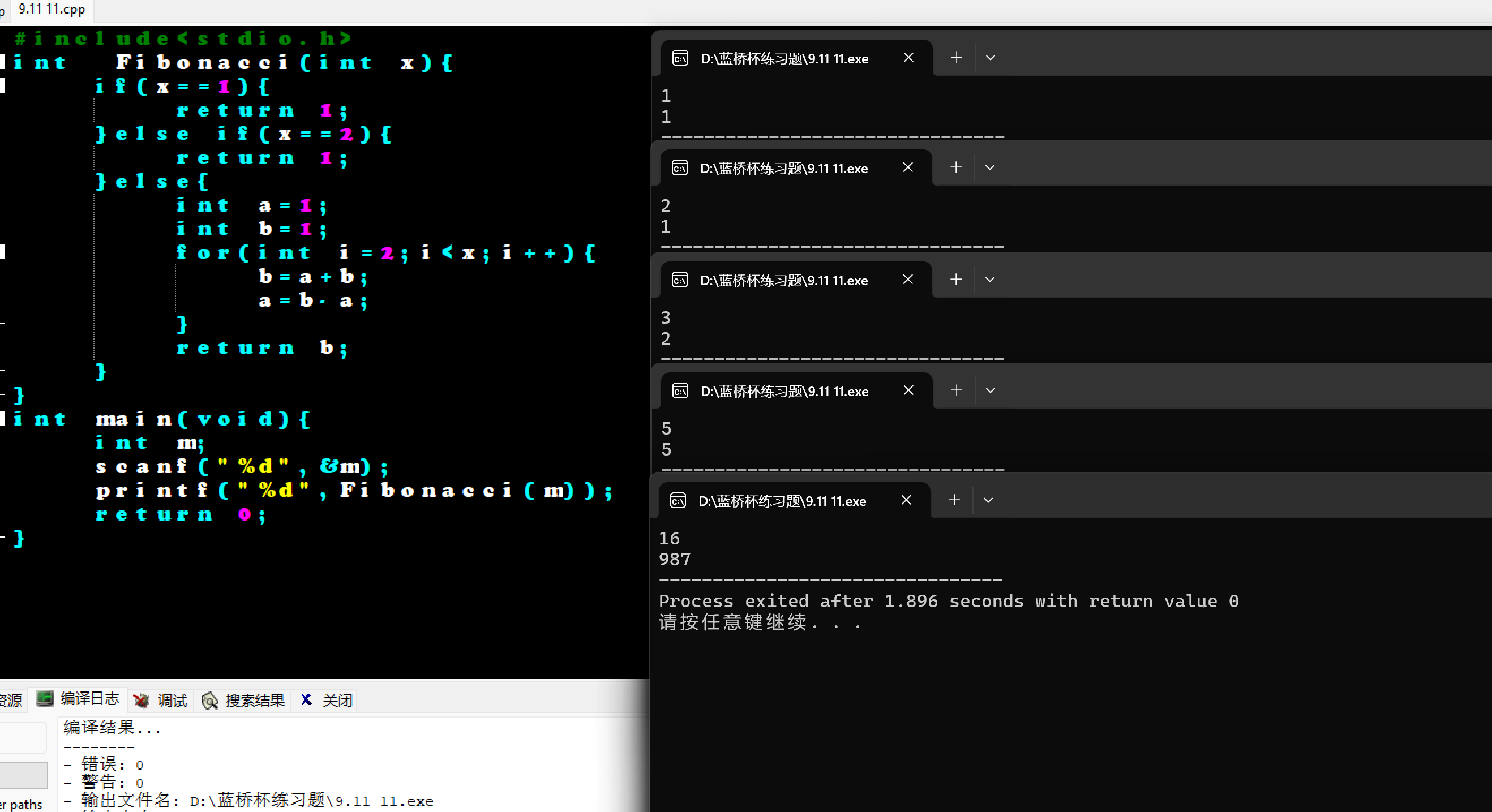Click cmd icon on terminal showing output 2 1
The image size is (1492, 812).
[x=680, y=168]
